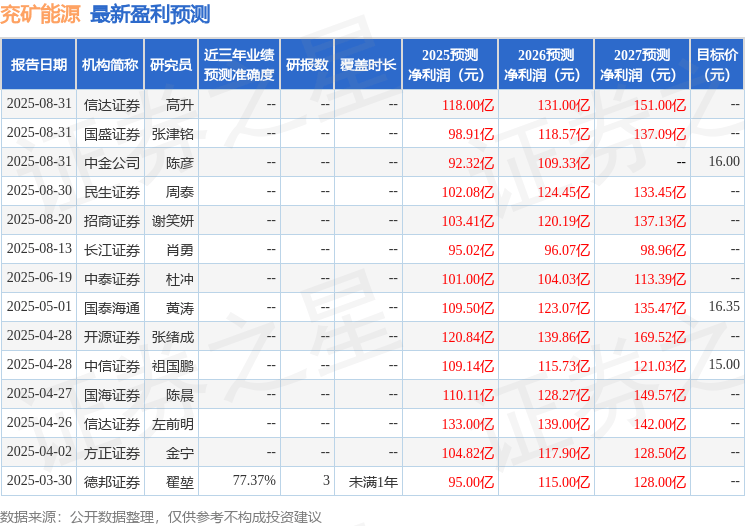Viewport: 745px width, 526px height.
Task: Click the 开源证券 institution cell
Action: pos(112,337)
